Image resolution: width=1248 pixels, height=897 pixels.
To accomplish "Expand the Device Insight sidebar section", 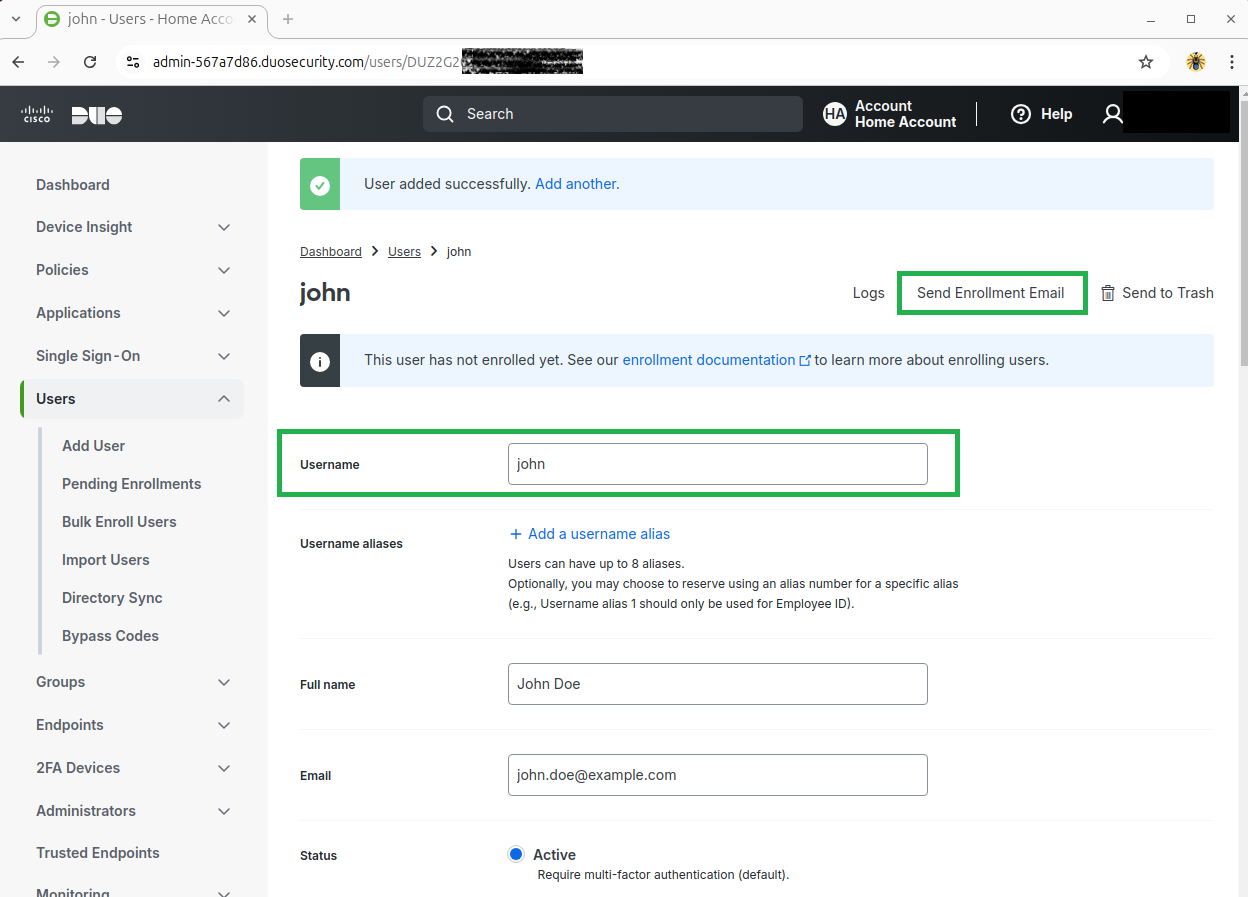I will [x=224, y=228].
